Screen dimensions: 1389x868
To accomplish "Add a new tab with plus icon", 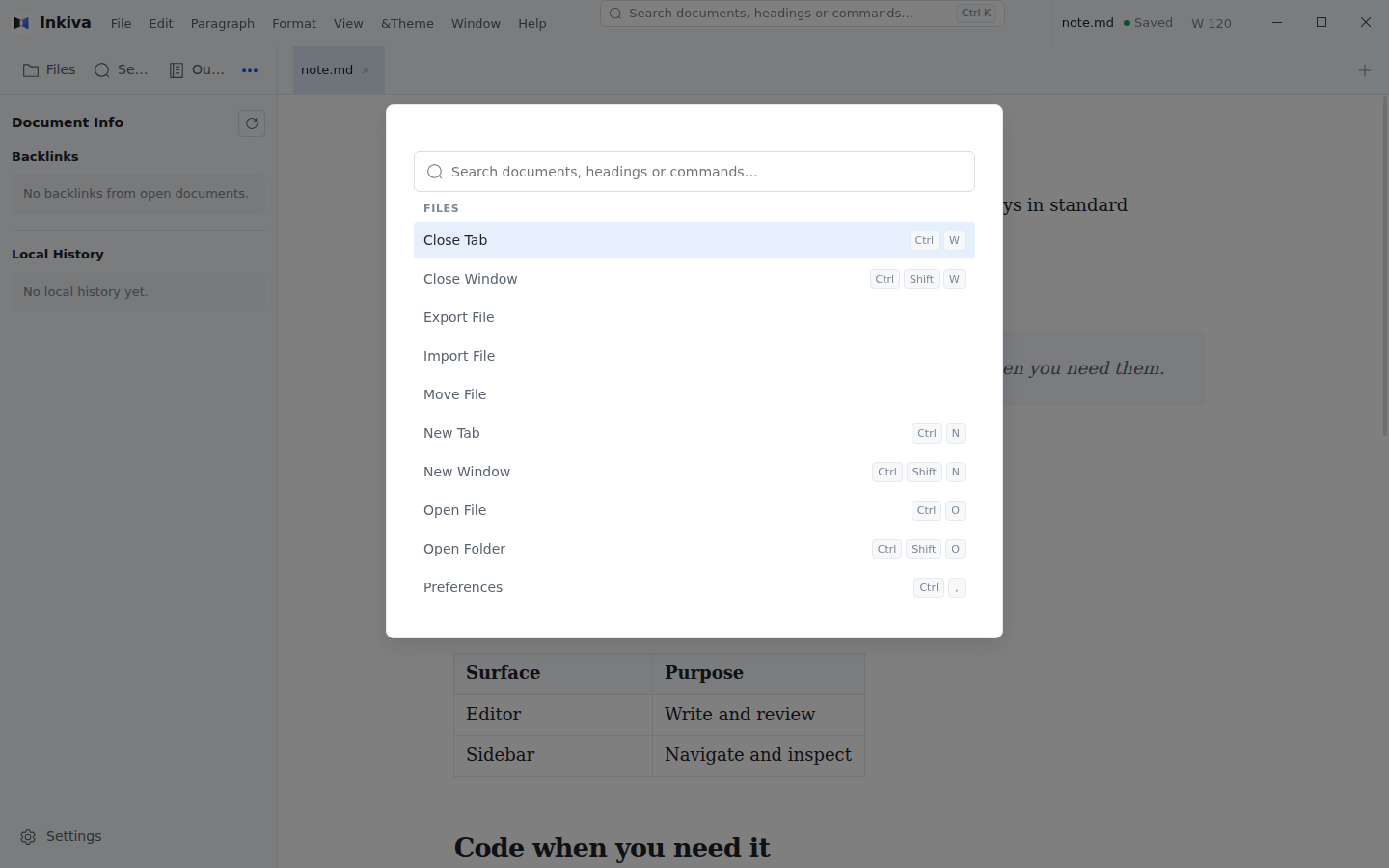I will tap(1364, 70).
